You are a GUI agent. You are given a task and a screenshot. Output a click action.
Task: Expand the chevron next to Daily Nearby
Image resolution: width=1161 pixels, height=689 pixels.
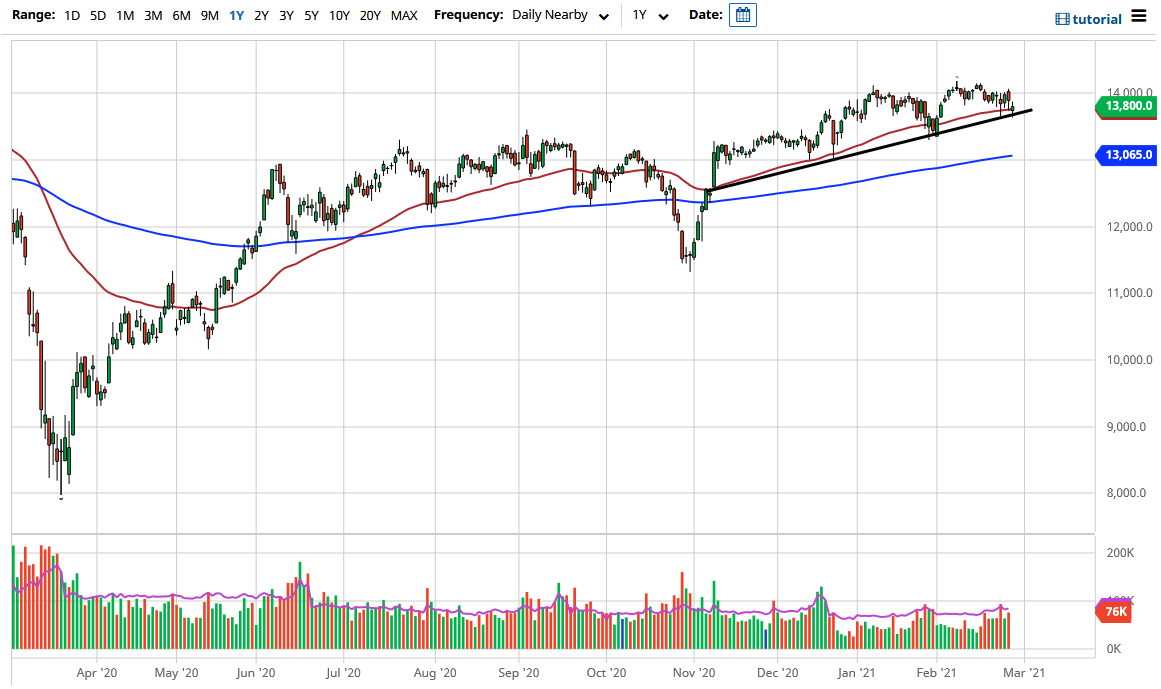click(603, 16)
